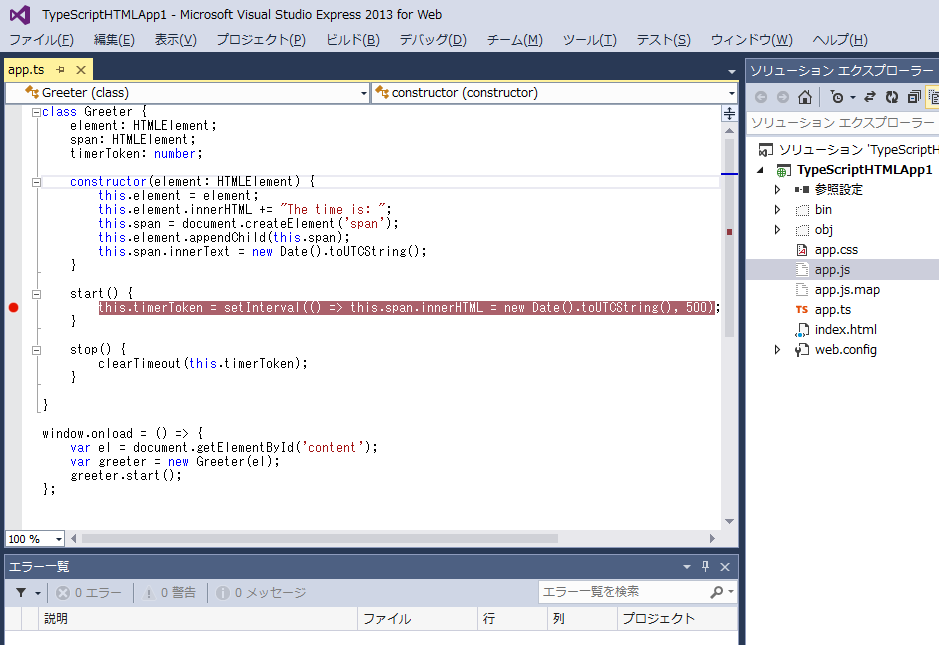This screenshot has width=939, height=645.
Task: Expand the bin folder node
Action: coord(777,210)
